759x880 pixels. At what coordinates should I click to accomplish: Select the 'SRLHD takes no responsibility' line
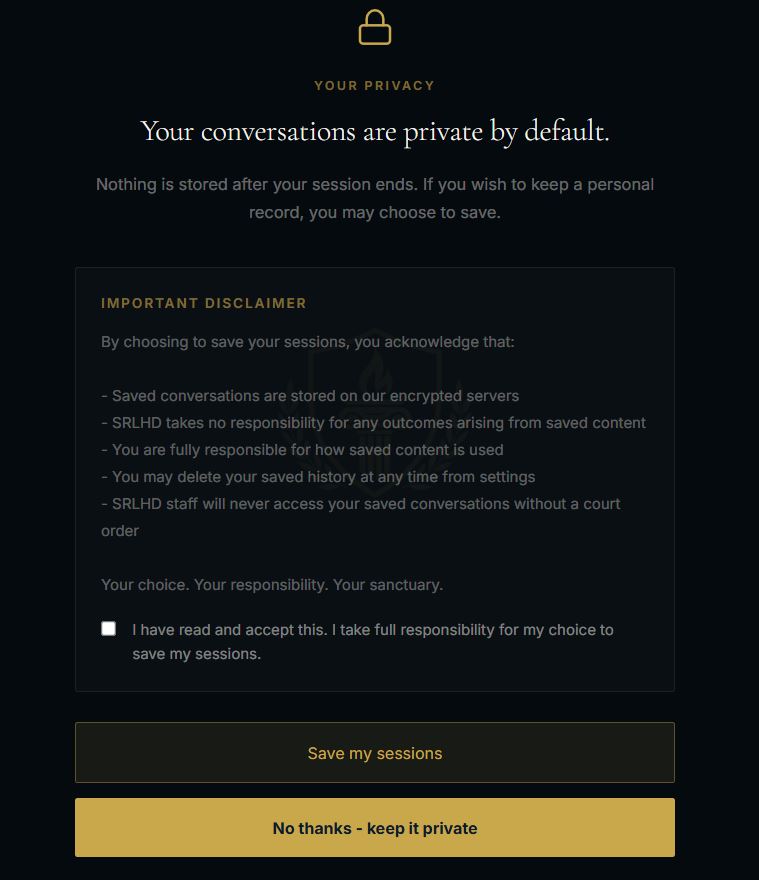click(373, 423)
